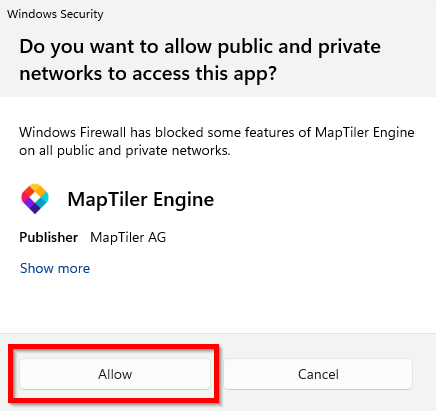Click heading line 'networks to access this app?'
436x411 pixels.
pyautogui.click(x=148, y=73)
